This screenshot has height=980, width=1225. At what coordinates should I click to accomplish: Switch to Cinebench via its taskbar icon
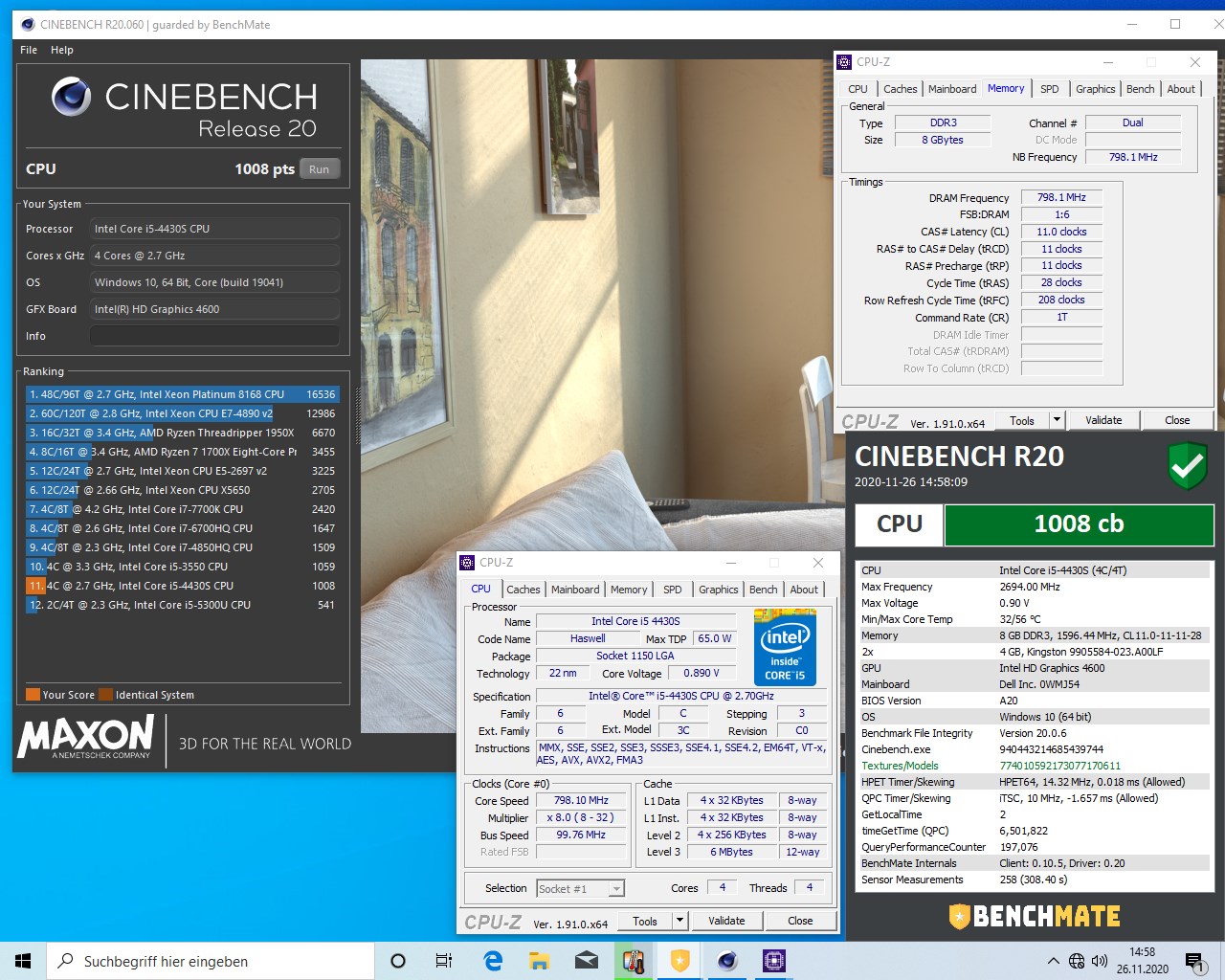[727, 961]
